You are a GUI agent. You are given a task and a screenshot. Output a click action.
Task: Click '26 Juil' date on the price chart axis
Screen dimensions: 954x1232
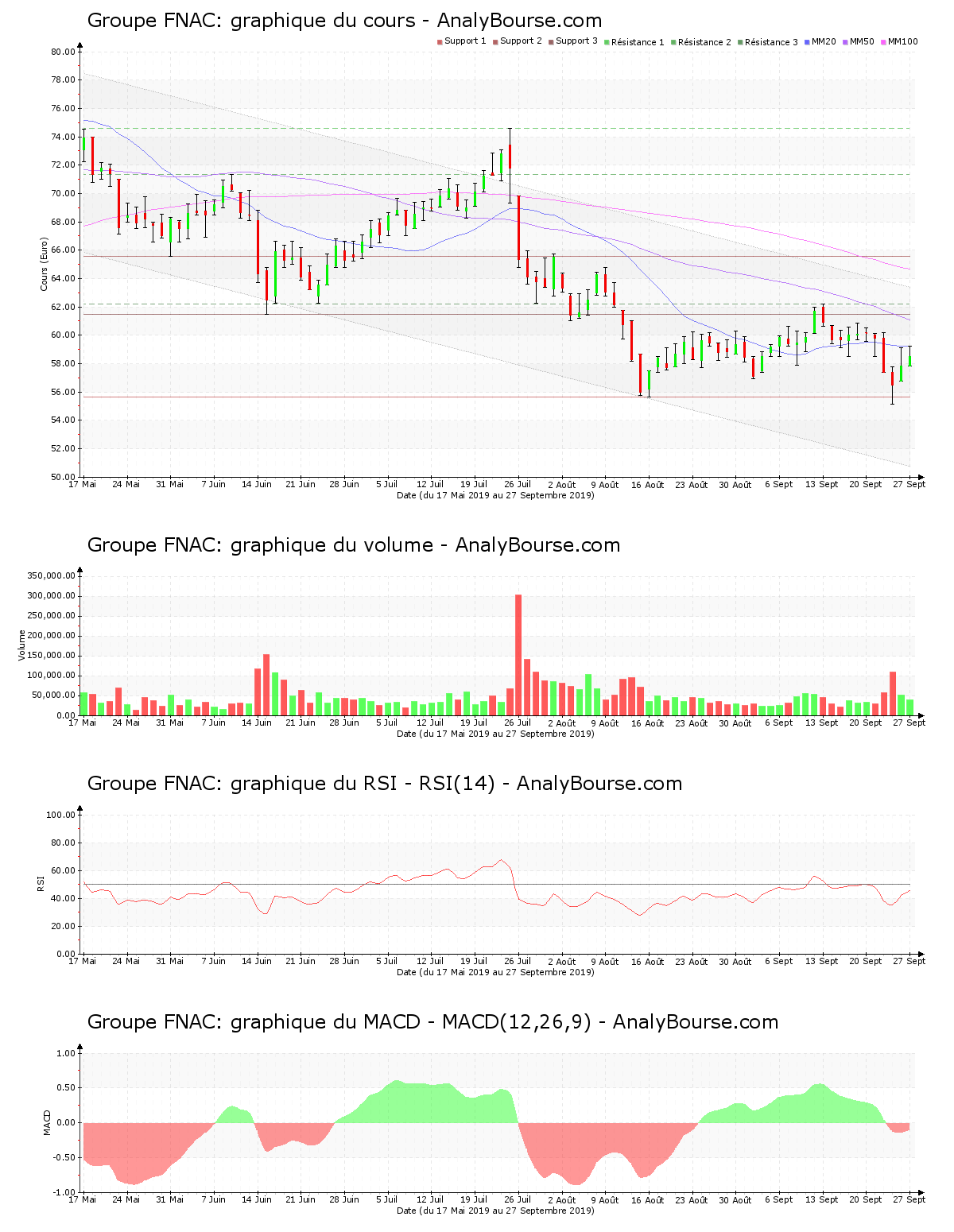click(x=518, y=484)
